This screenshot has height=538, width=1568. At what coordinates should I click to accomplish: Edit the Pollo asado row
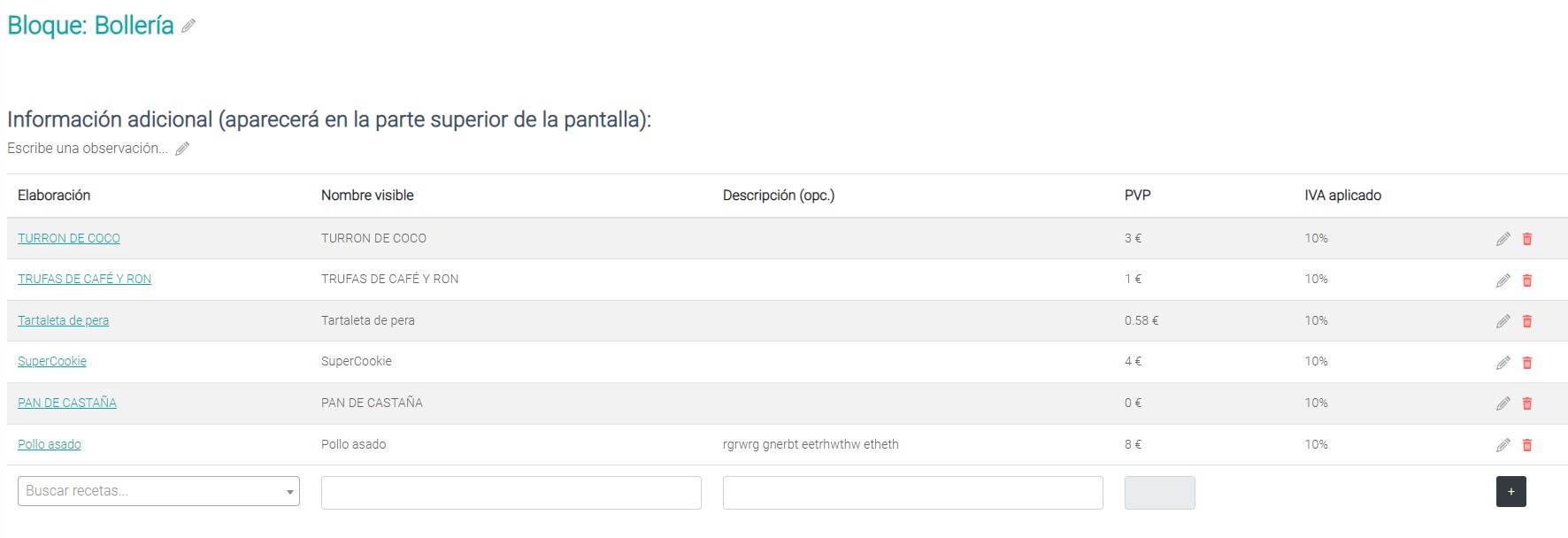1503,445
